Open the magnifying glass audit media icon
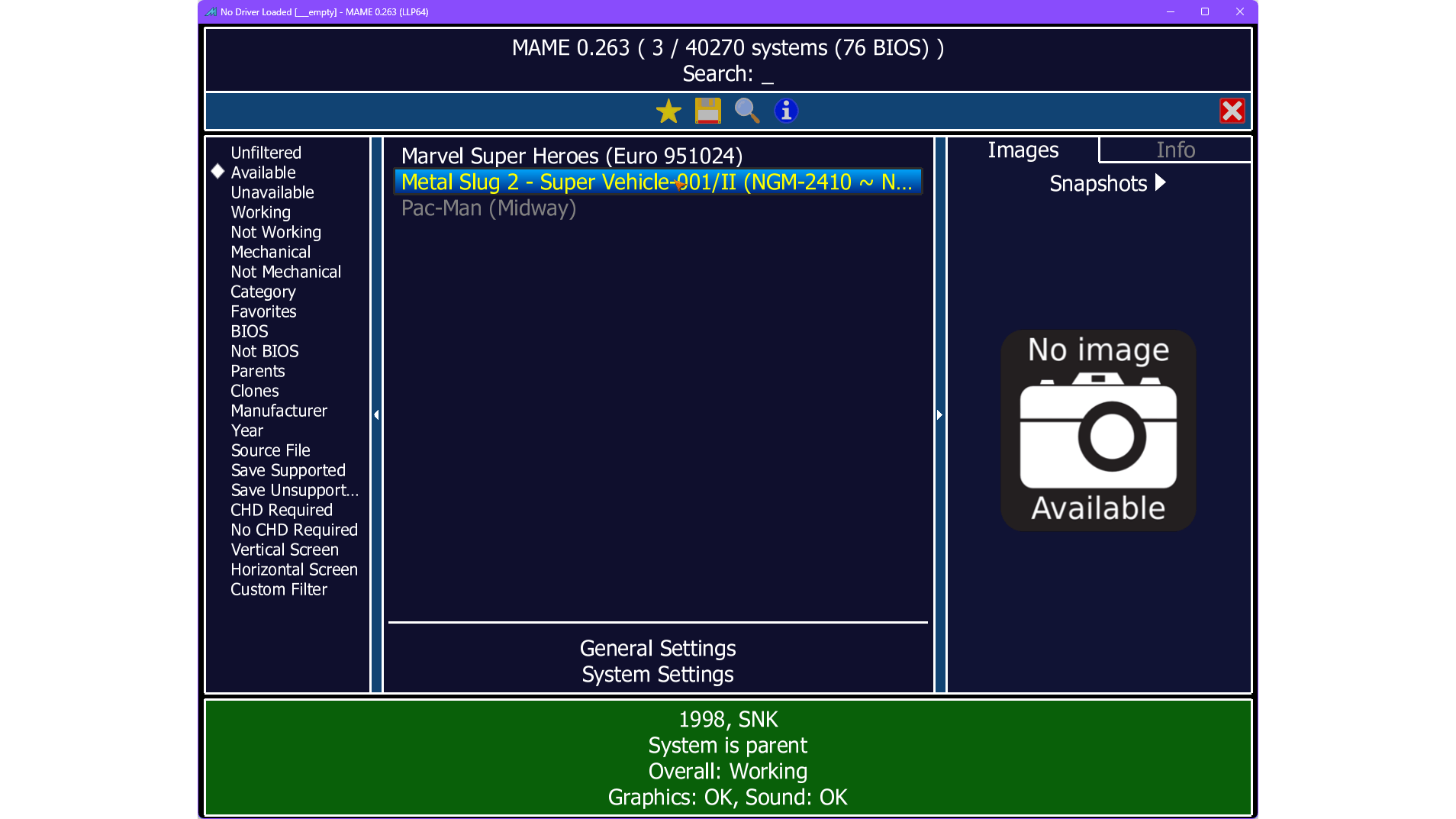 pyautogui.click(x=747, y=111)
